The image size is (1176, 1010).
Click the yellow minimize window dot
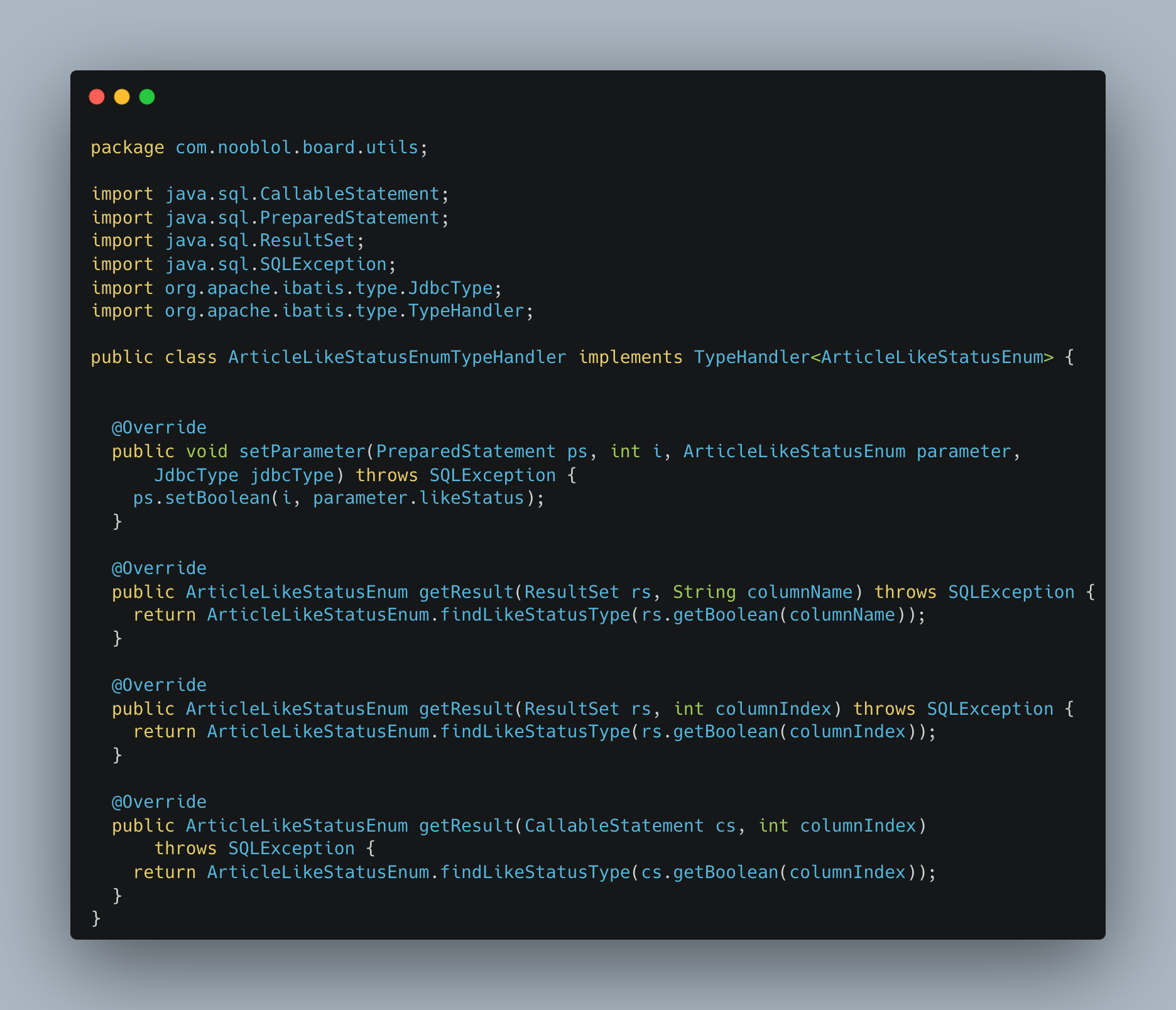tap(122, 97)
